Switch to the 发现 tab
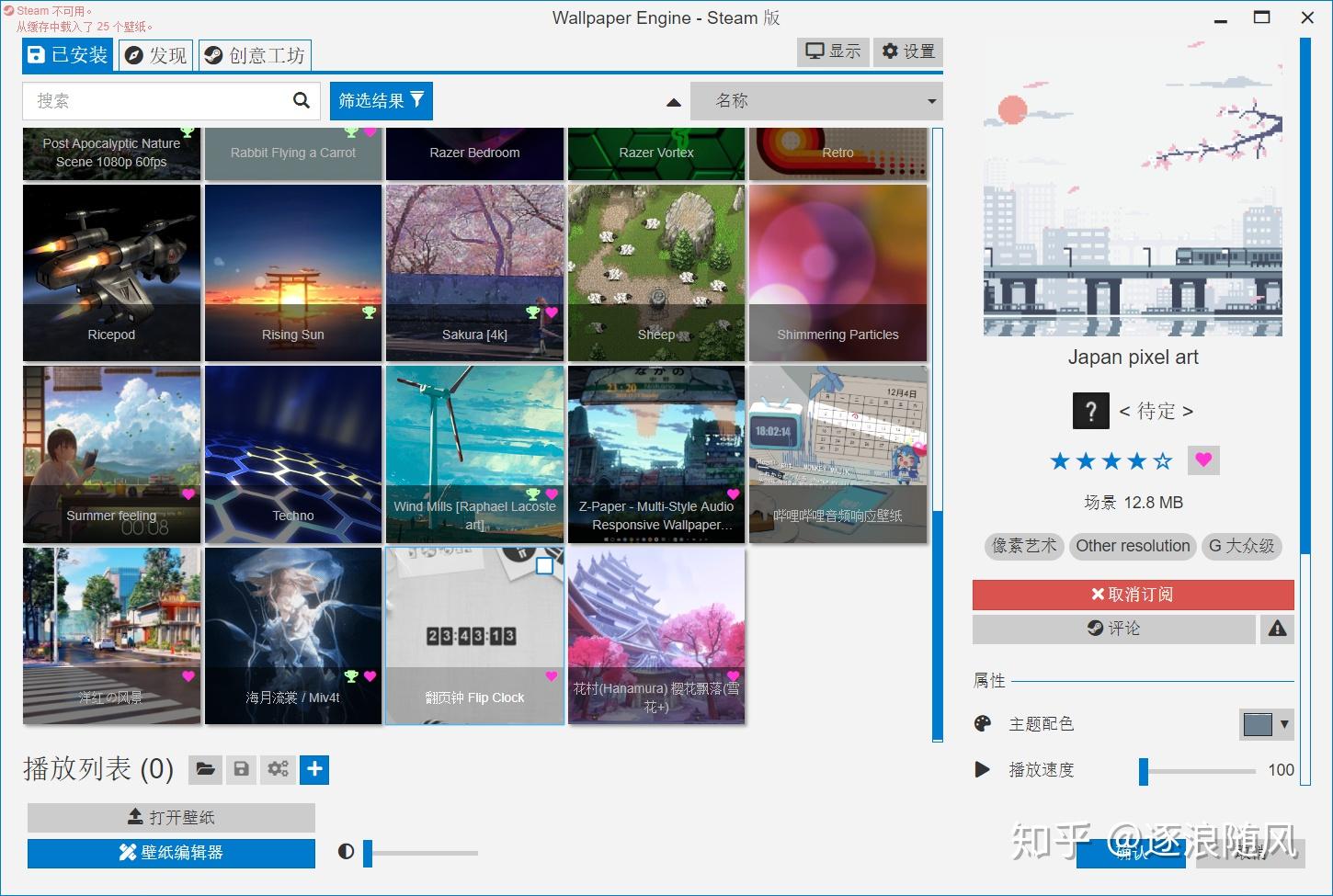 (x=155, y=55)
